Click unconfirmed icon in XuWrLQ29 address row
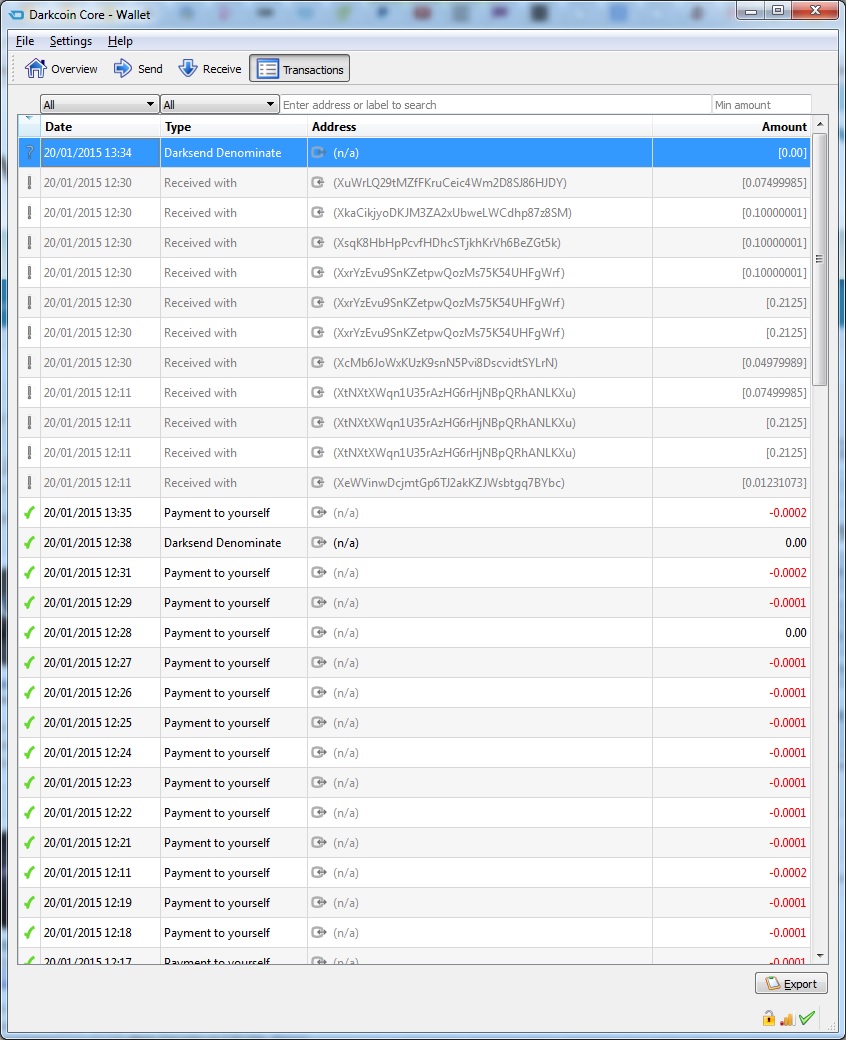Viewport: 846px width, 1040px height. click(x=29, y=183)
